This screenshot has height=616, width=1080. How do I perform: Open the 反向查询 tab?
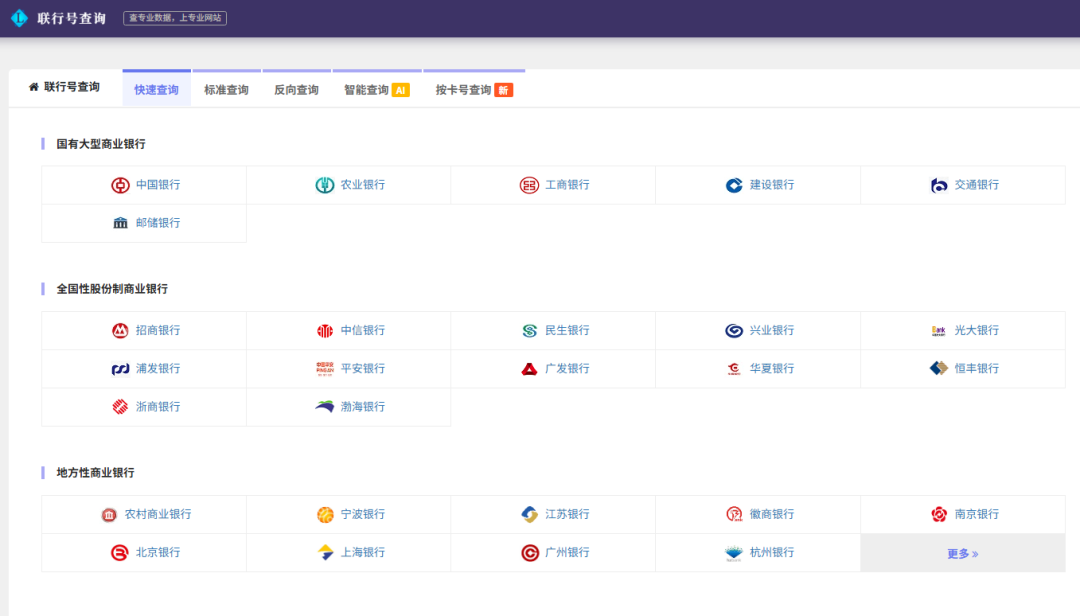(296, 90)
